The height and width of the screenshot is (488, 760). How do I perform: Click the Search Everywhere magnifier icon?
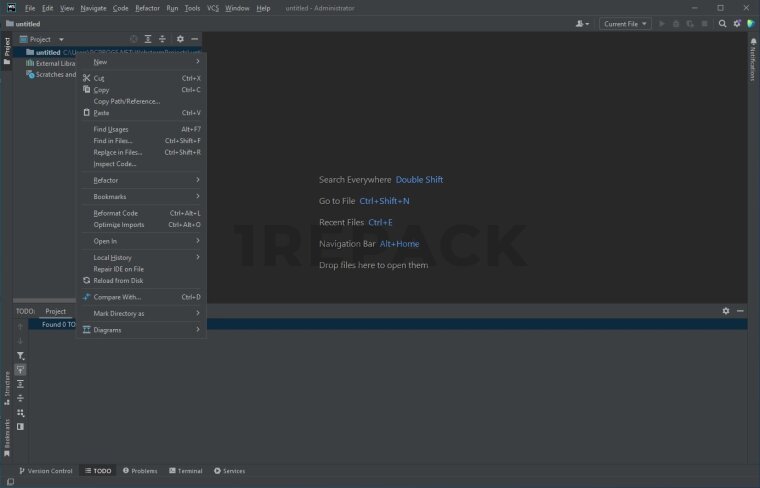(x=723, y=23)
